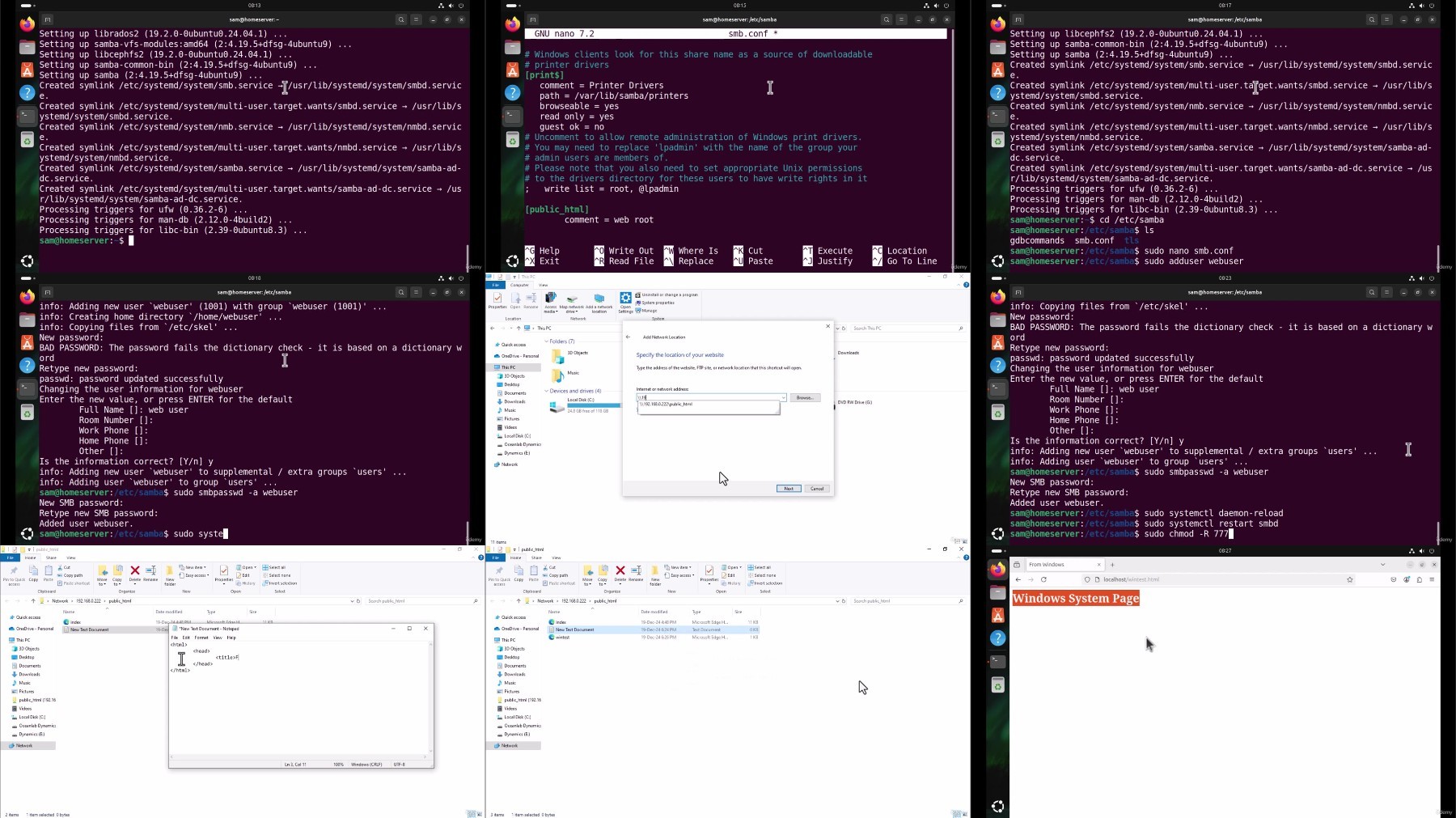Collapse the Devices and drives (4) group
This screenshot has height=818, width=1456.
546,391
